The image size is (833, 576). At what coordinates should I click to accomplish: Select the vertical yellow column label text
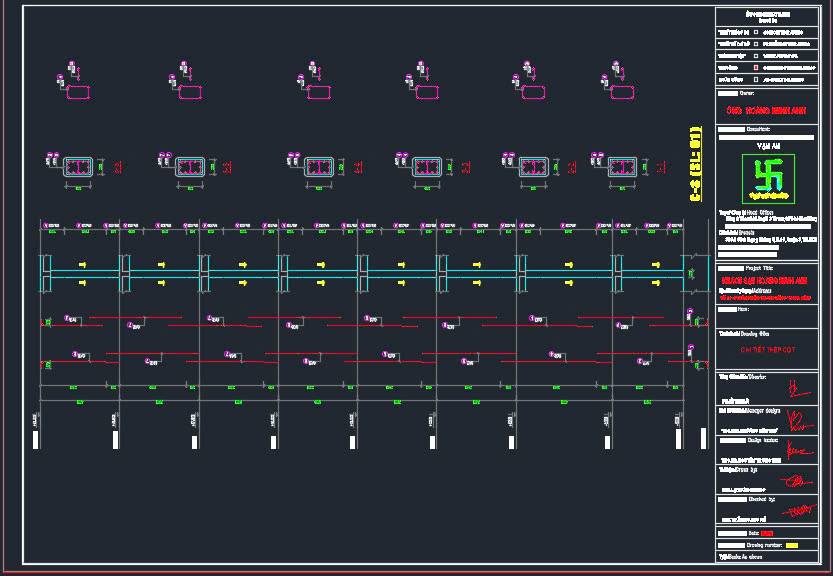pyautogui.click(x=695, y=164)
